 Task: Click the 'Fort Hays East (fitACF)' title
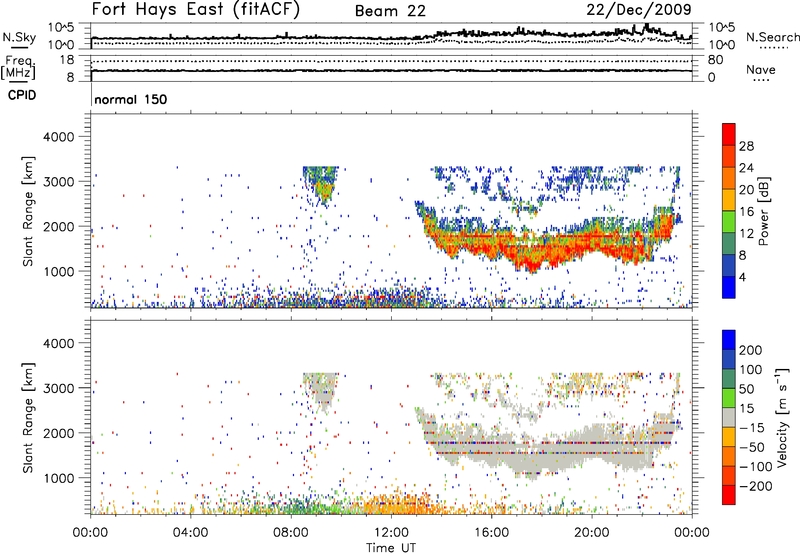(196, 10)
